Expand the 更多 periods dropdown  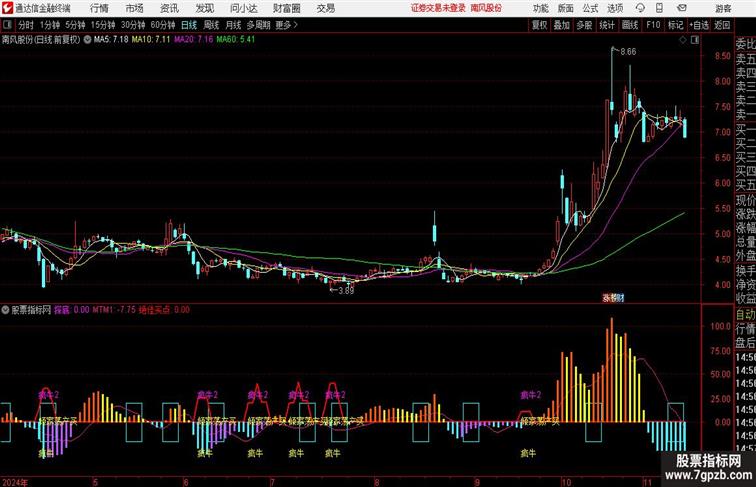[286, 25]
